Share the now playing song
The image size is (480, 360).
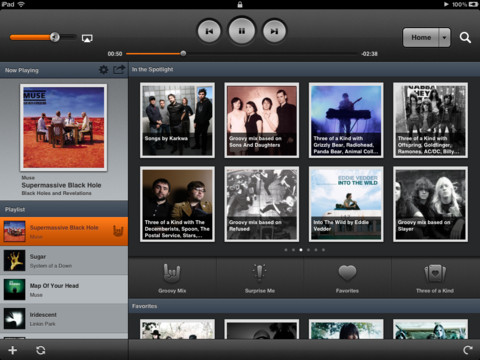coord(119,70)
